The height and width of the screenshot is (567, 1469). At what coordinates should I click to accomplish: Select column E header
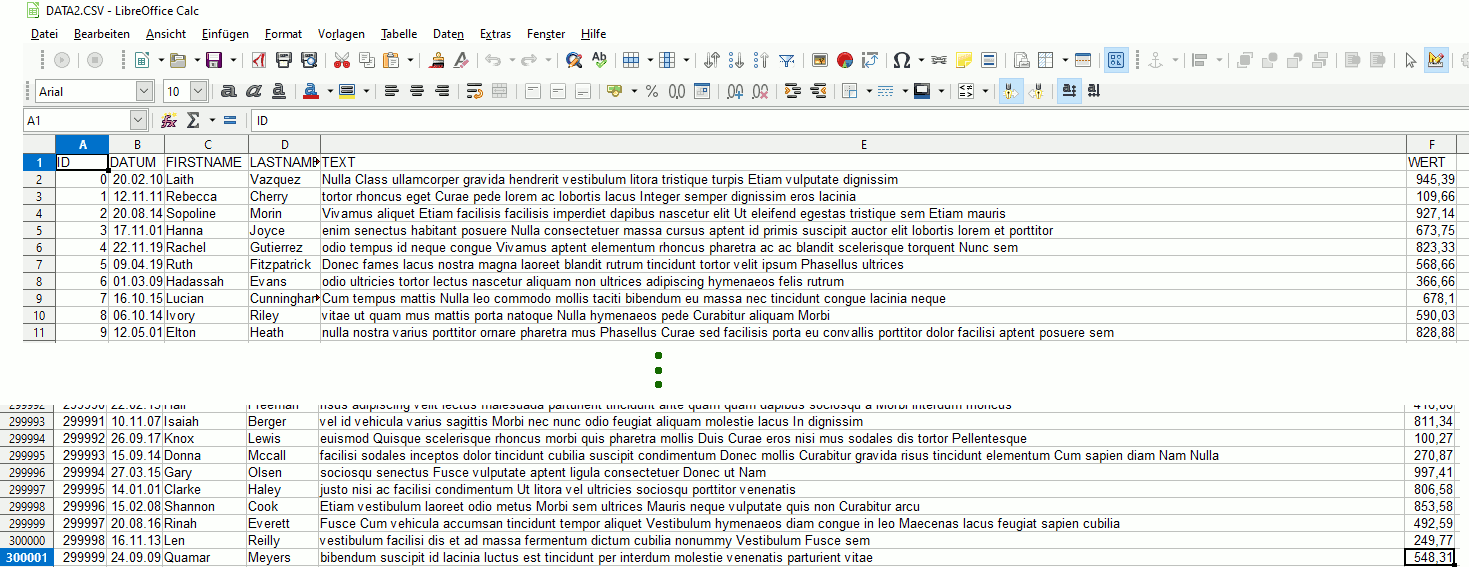863,144
